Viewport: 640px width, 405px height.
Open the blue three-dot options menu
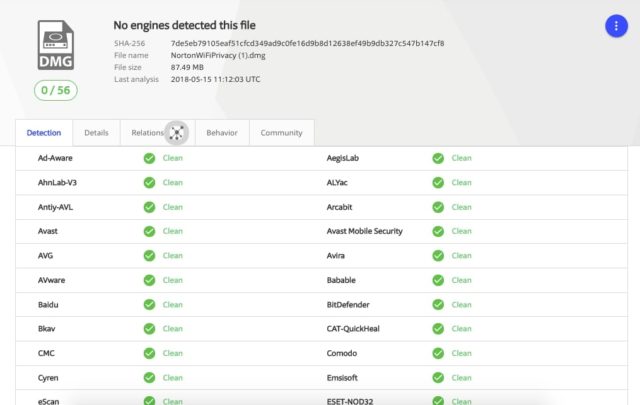point(616,26)
